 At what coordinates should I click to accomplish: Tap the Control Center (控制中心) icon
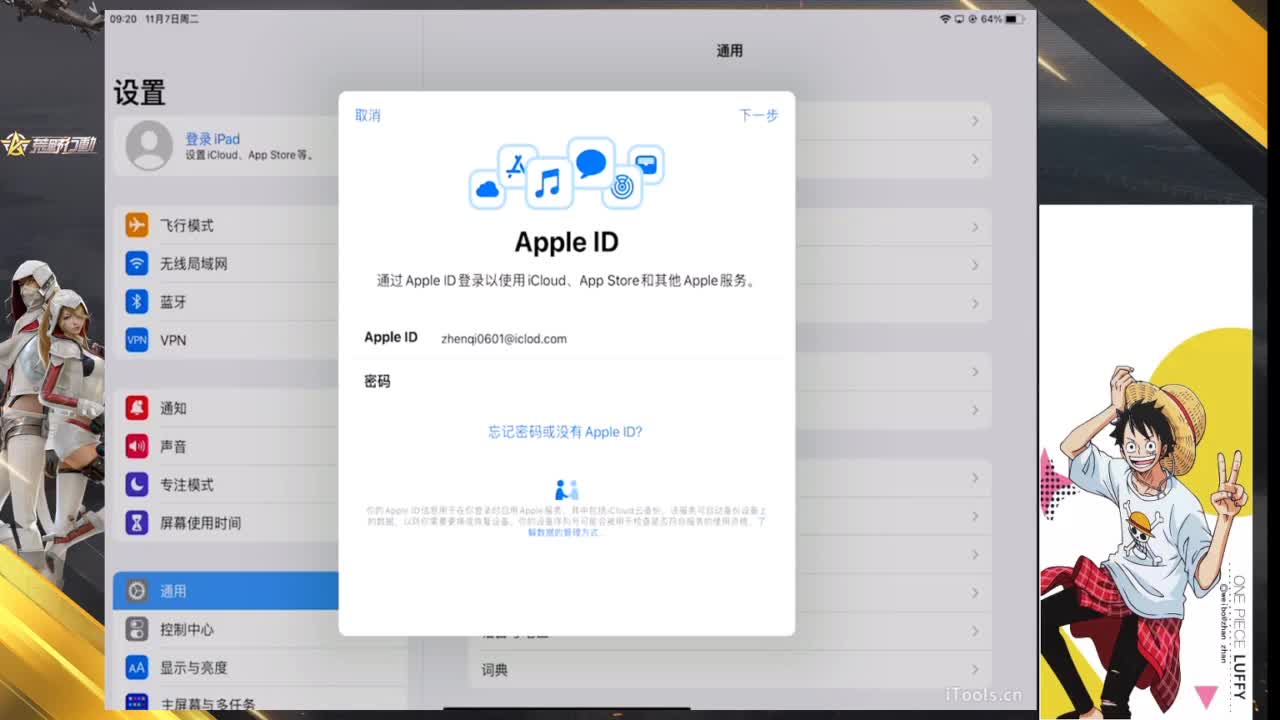137,629
